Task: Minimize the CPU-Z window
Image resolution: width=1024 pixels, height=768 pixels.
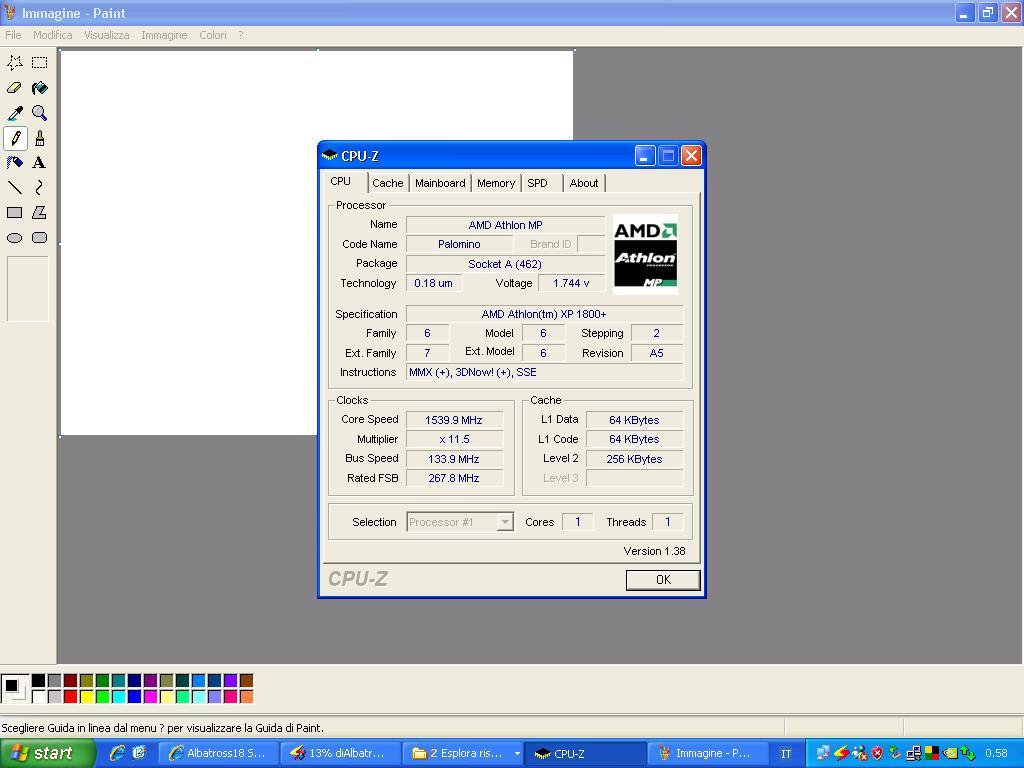Action: pyautogui.click(x=645, y=155)
